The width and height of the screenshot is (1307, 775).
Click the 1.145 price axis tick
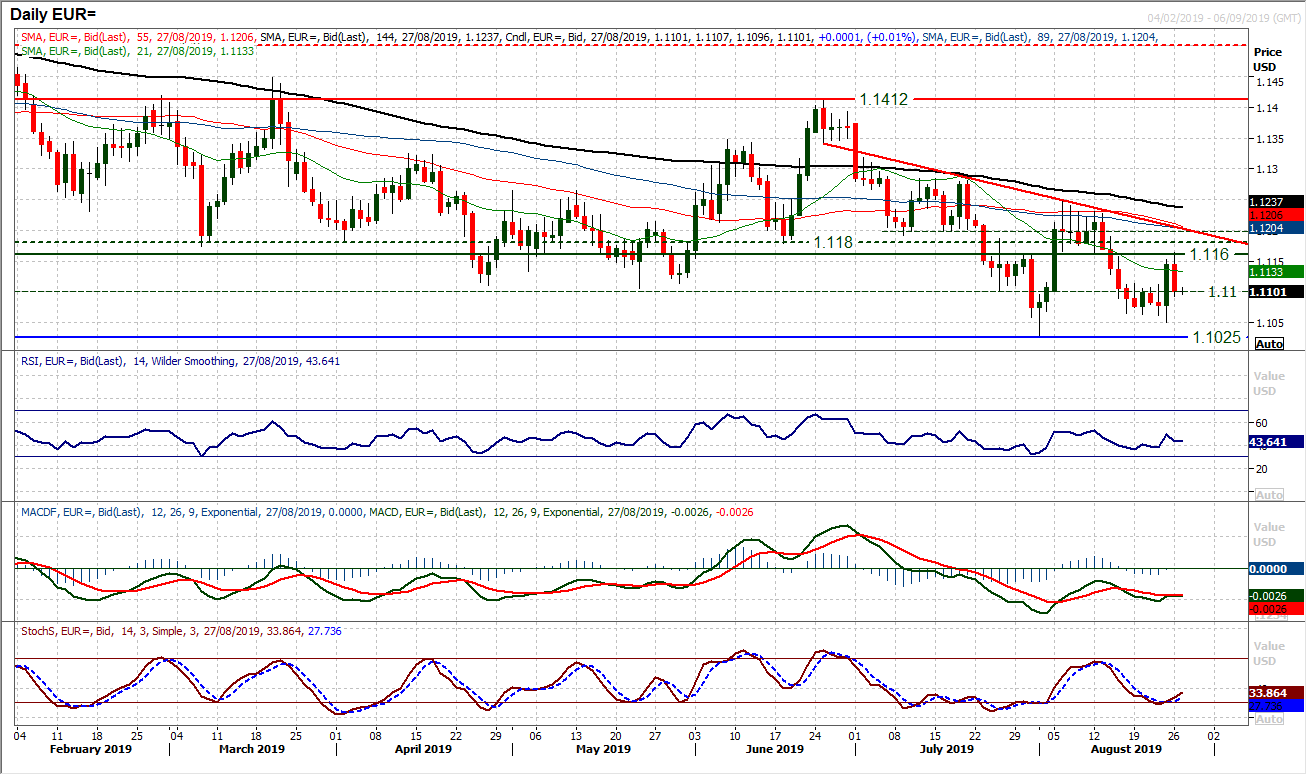[1269, 81]
